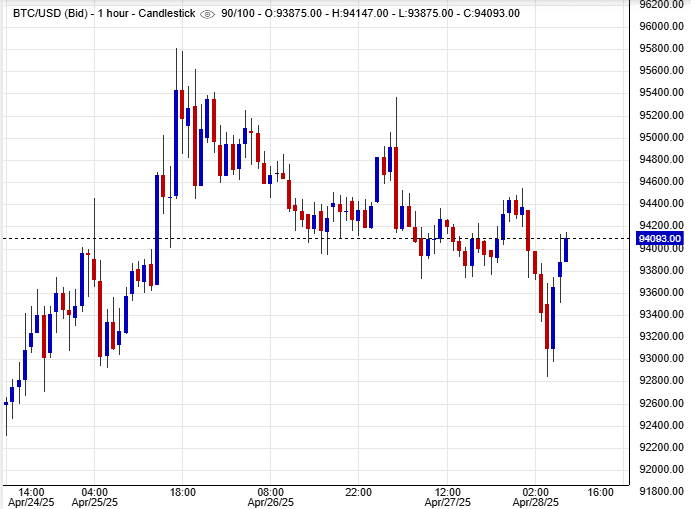Click the 95000.00 price axis label
Screen dimensions: 691x509
[x=660, y=137]
